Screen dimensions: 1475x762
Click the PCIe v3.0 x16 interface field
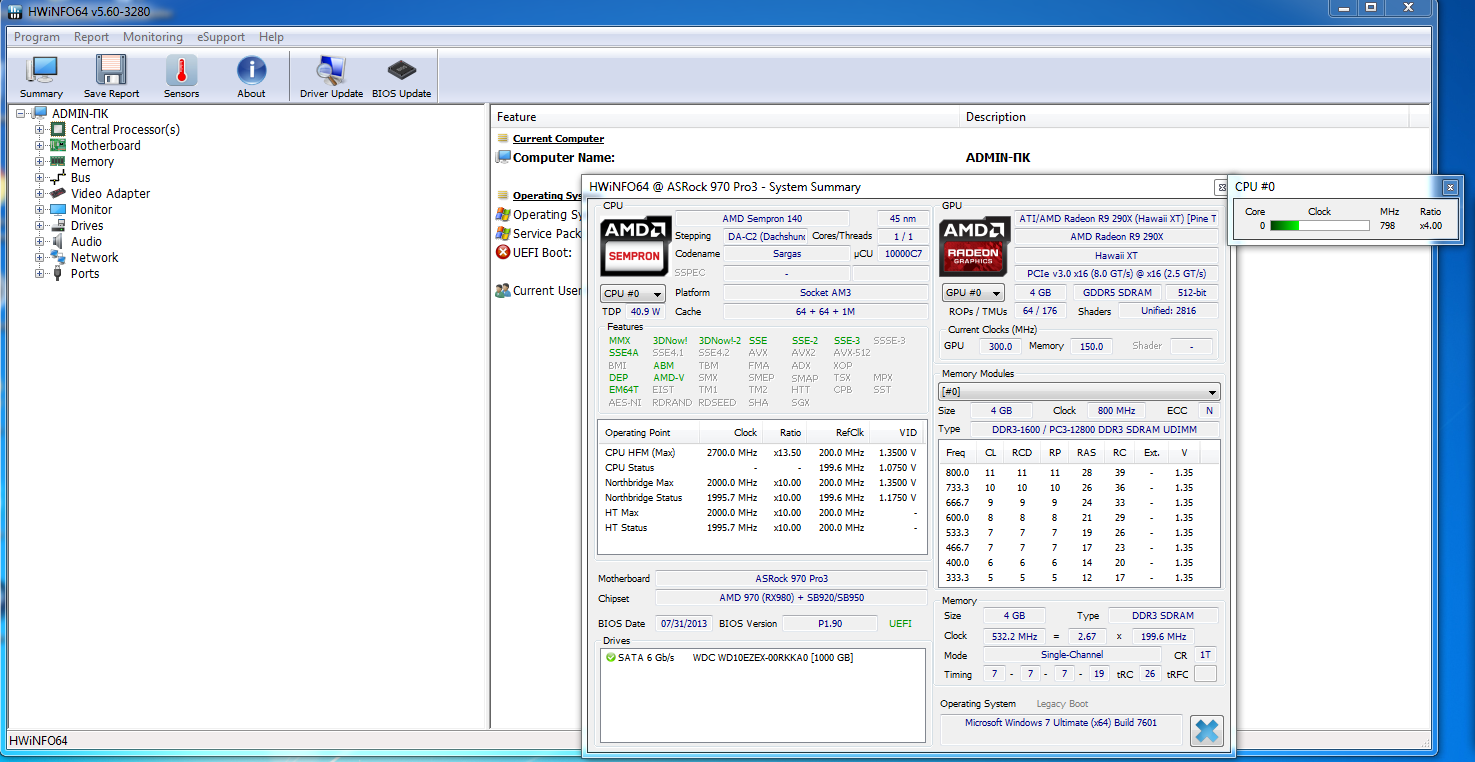[x=1116, y=273]
